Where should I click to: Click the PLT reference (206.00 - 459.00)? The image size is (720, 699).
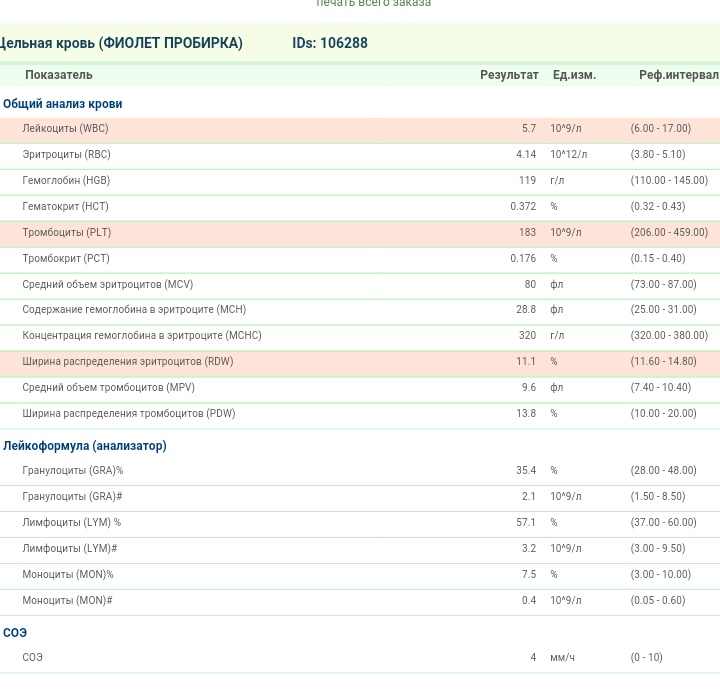pos(669,232)
